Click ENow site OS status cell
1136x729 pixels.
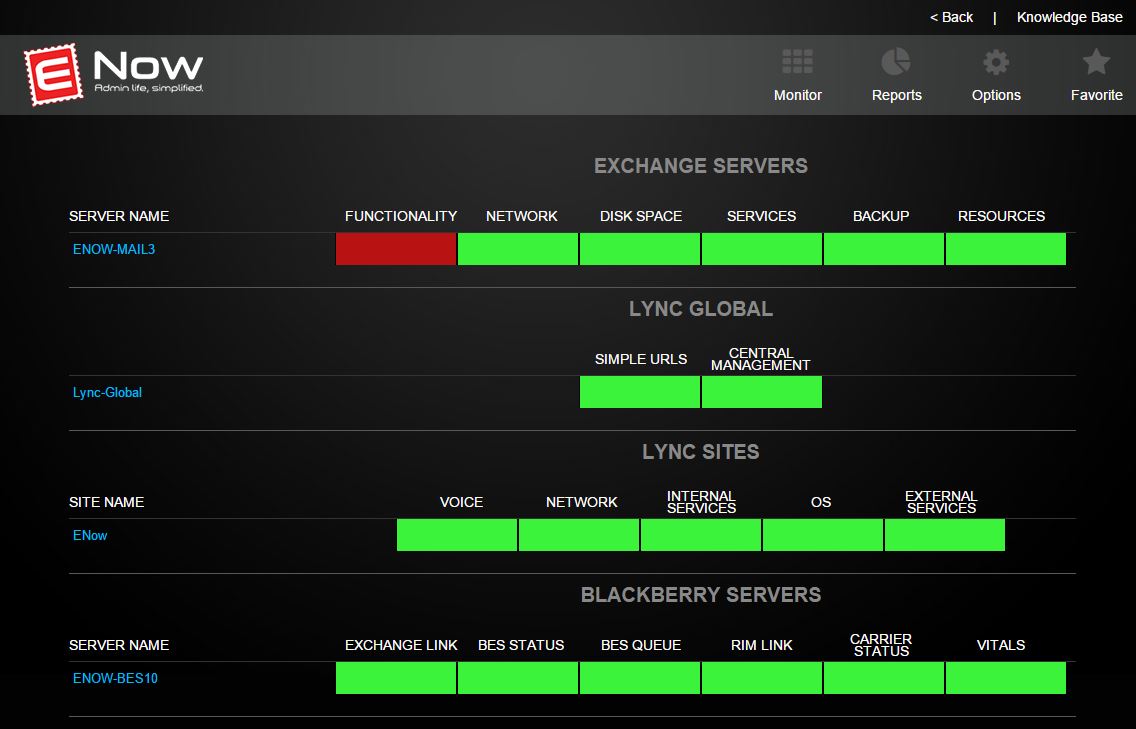click(x=823, y=535)
